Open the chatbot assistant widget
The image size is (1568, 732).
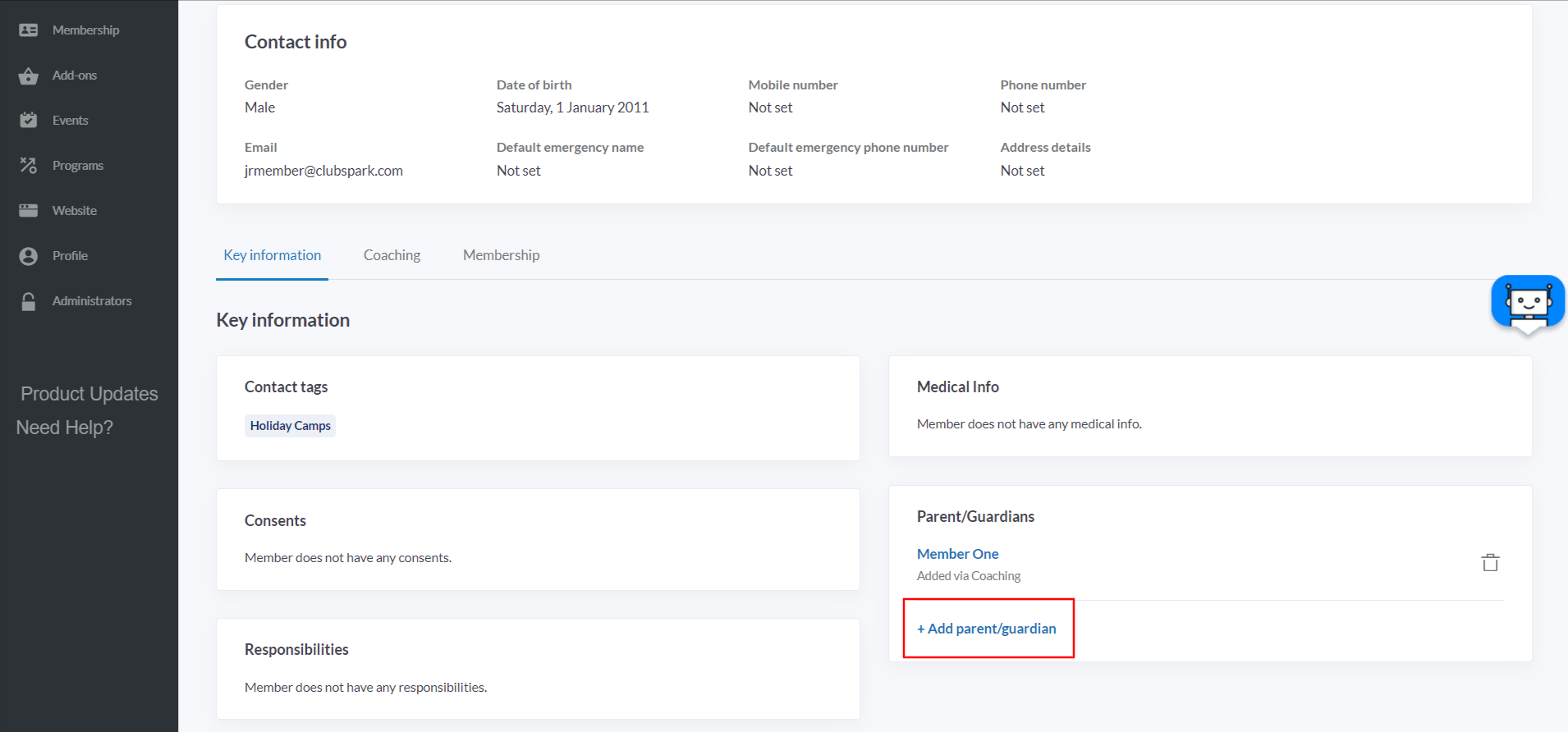[x=1527, y=302]
